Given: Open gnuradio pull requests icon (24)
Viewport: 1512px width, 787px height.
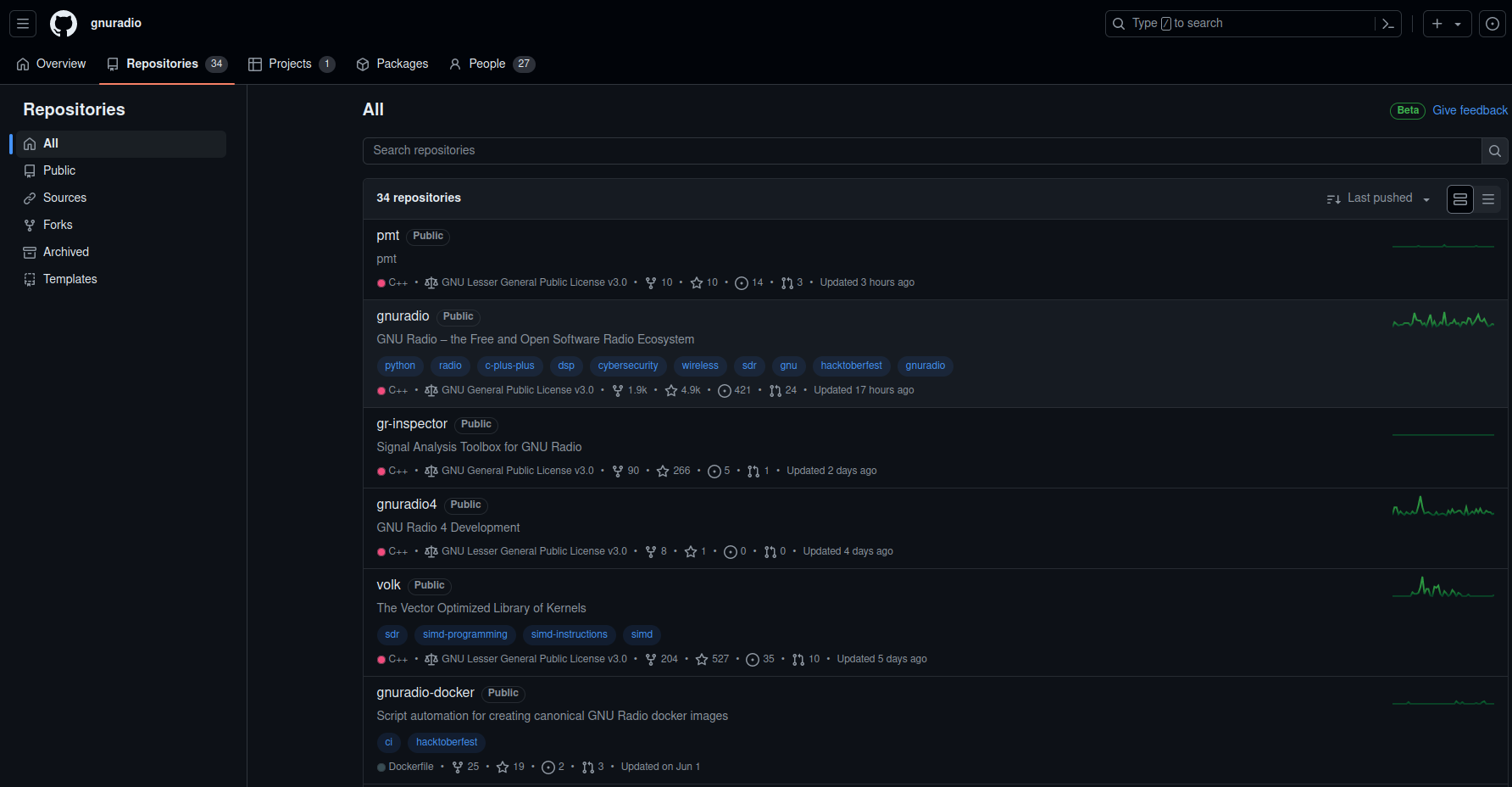Looking at the screenshot, I should coord(775,390).
